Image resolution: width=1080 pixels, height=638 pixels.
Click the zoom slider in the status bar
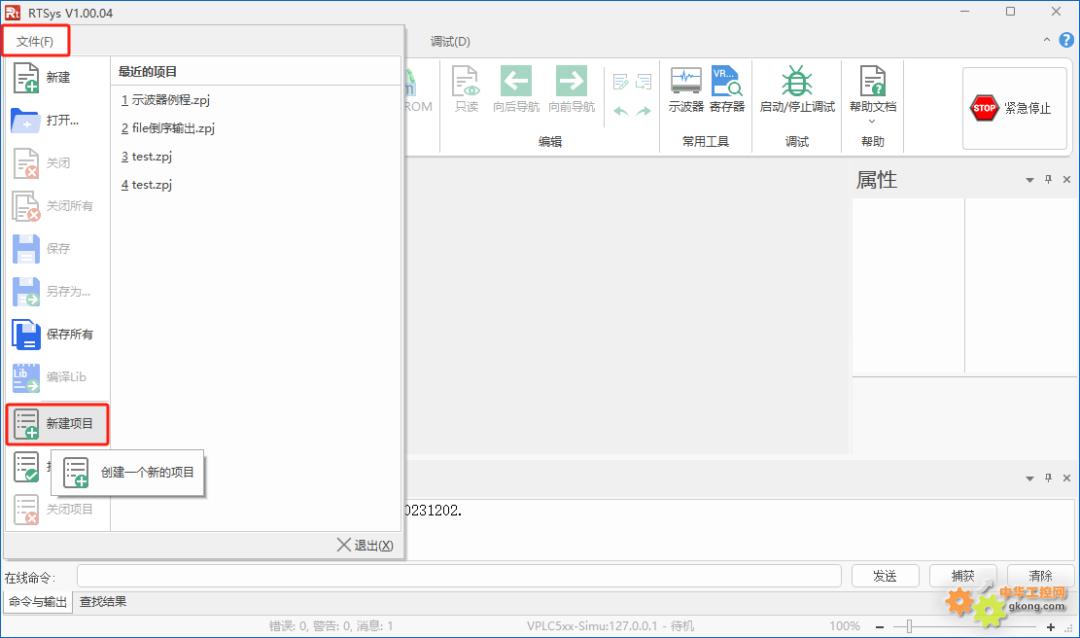(908, 626)
